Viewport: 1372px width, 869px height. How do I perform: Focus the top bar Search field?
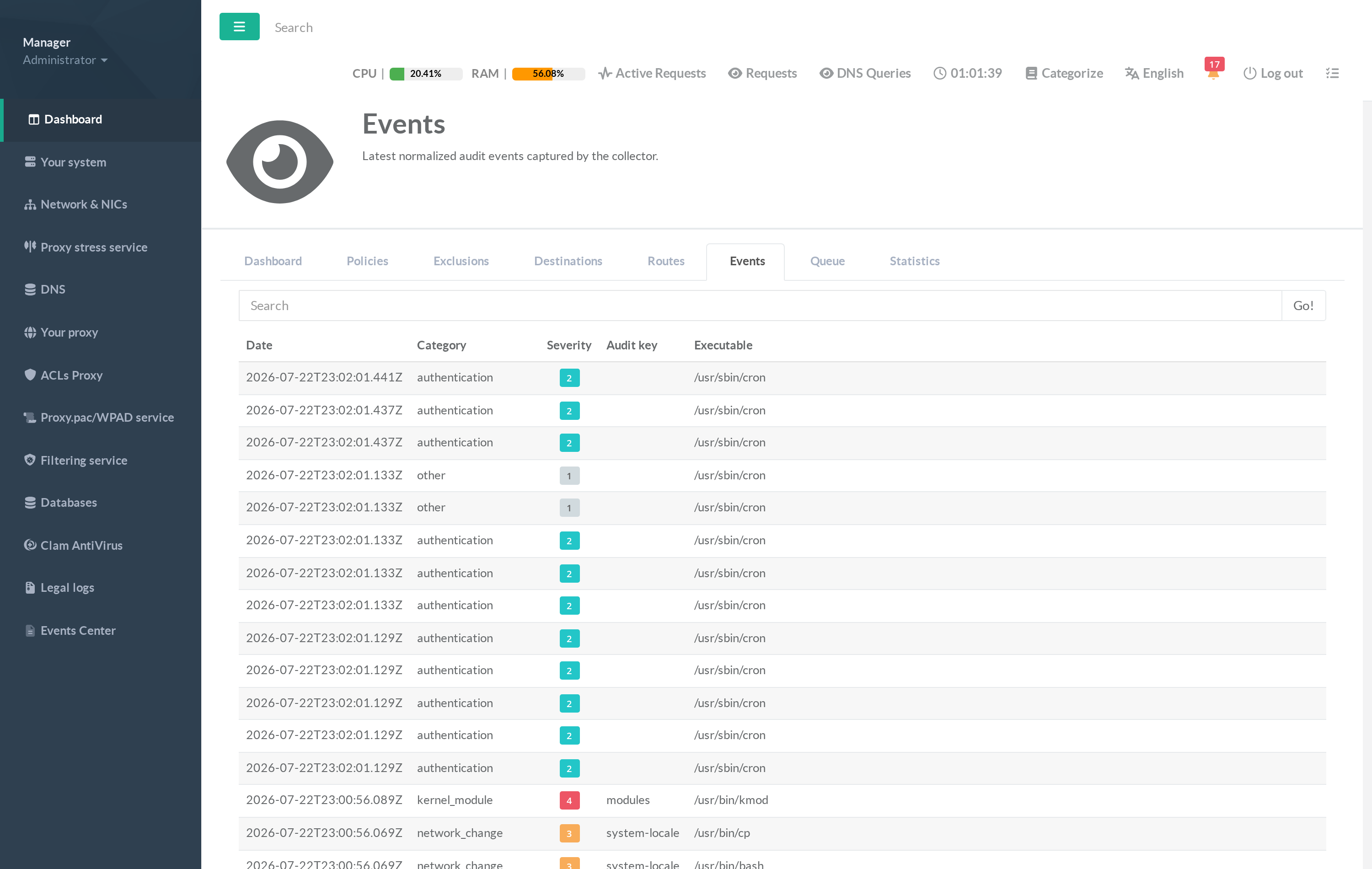294,27
